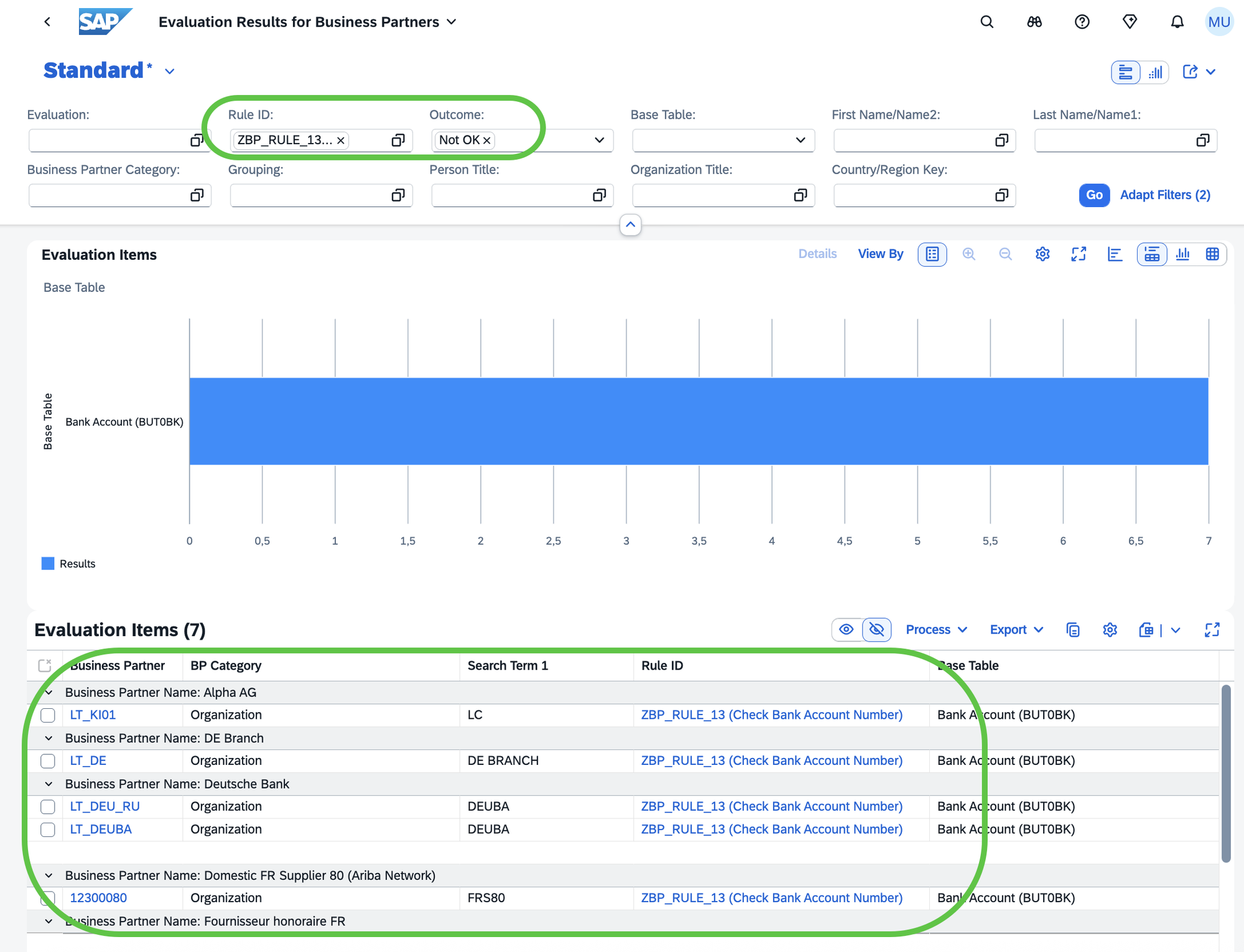
Task: Click the blue Results legend swatch
Action: click(48, 563)
